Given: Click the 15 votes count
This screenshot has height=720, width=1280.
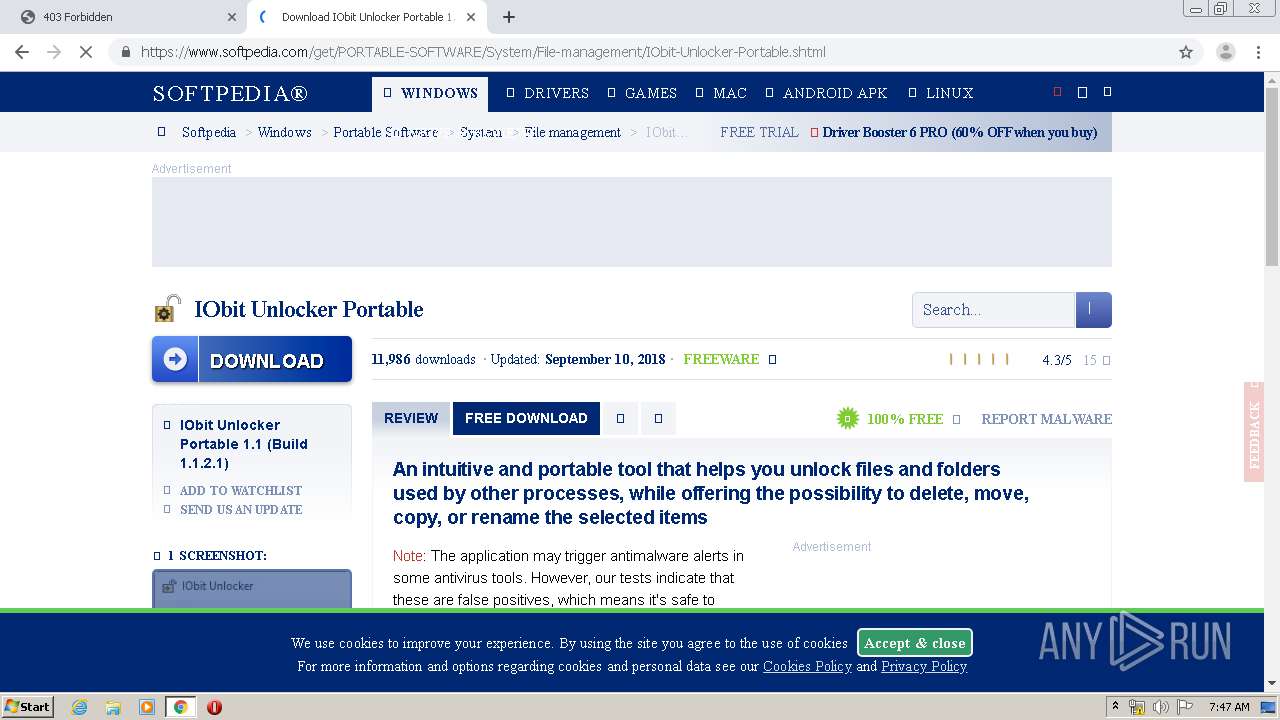Looking at the screenshot, I should (1090, 360).
